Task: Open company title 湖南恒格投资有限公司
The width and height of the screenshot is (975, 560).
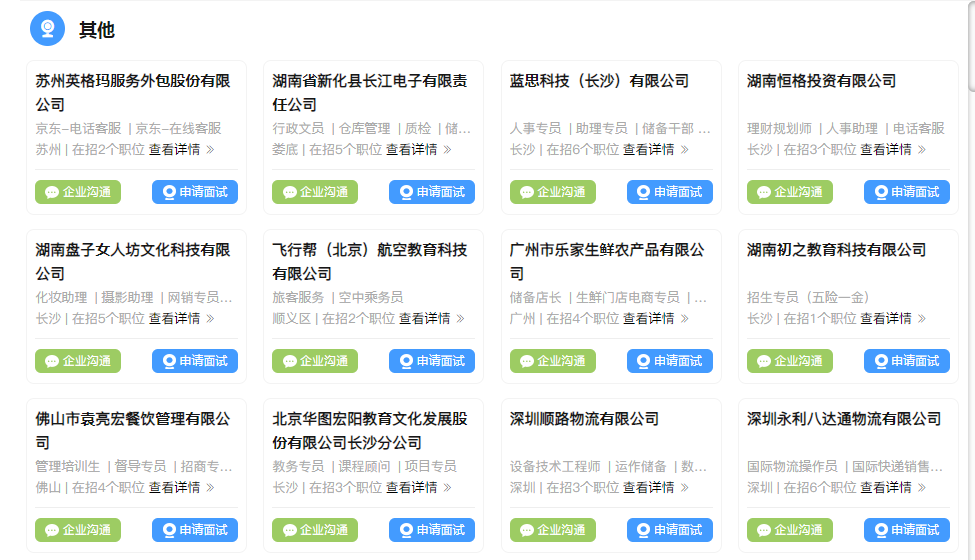Action: (x=821, y=81)
